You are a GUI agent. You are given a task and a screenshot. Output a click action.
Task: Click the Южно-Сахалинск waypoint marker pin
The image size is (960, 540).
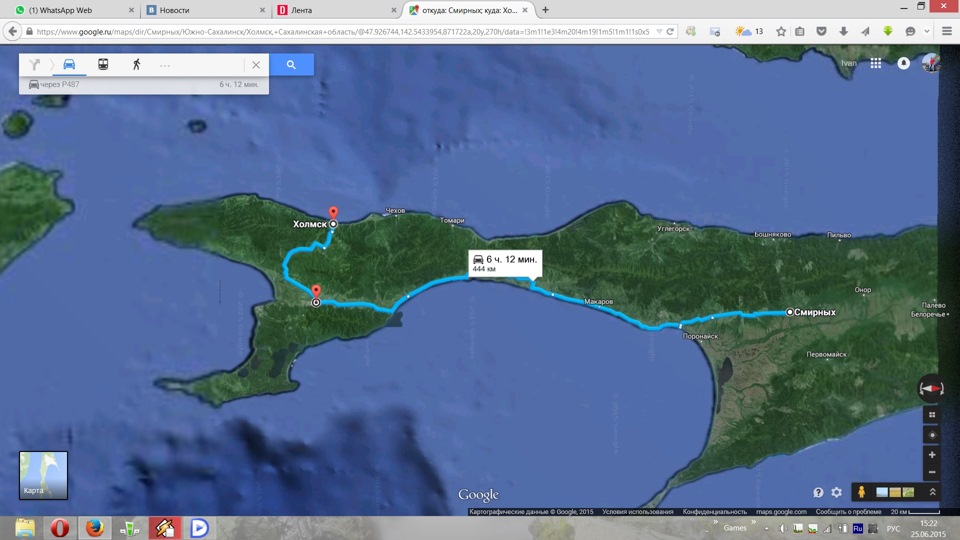pos(316,291)
